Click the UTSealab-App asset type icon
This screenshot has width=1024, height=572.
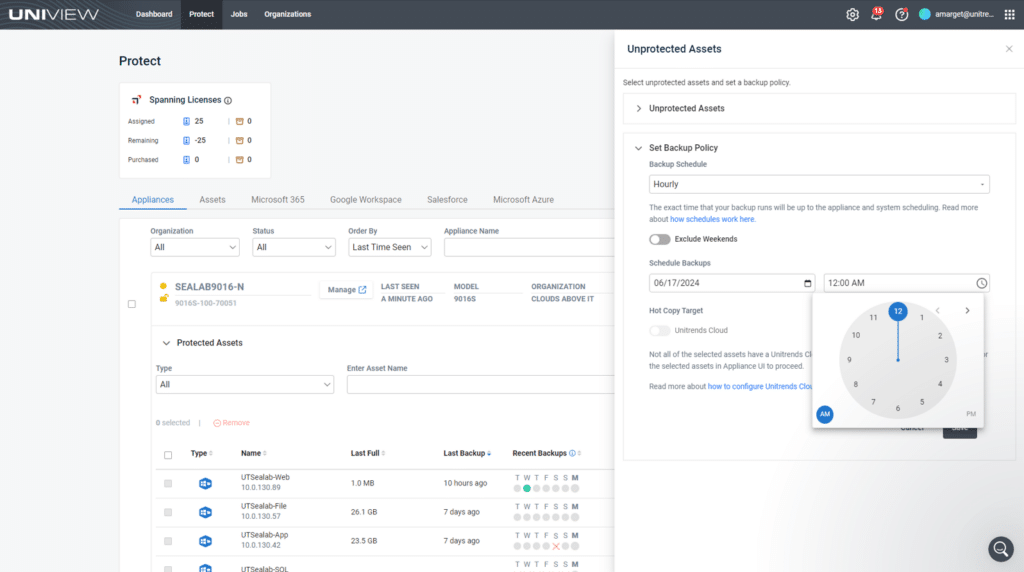[x=205, y=541]
